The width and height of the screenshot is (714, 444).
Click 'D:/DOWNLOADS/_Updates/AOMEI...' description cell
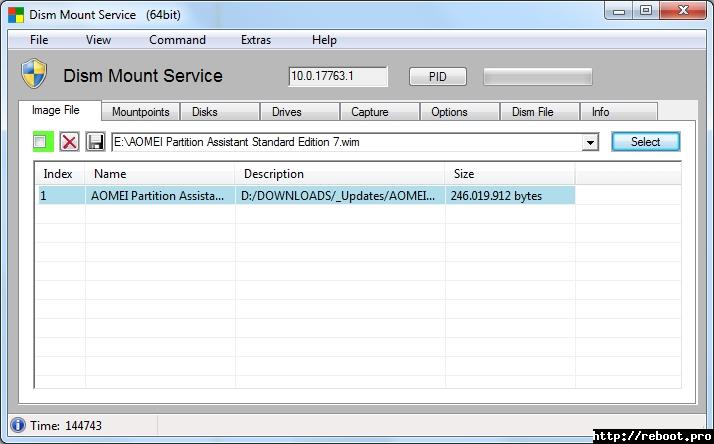pyautogui.click(x=340, y=195)
